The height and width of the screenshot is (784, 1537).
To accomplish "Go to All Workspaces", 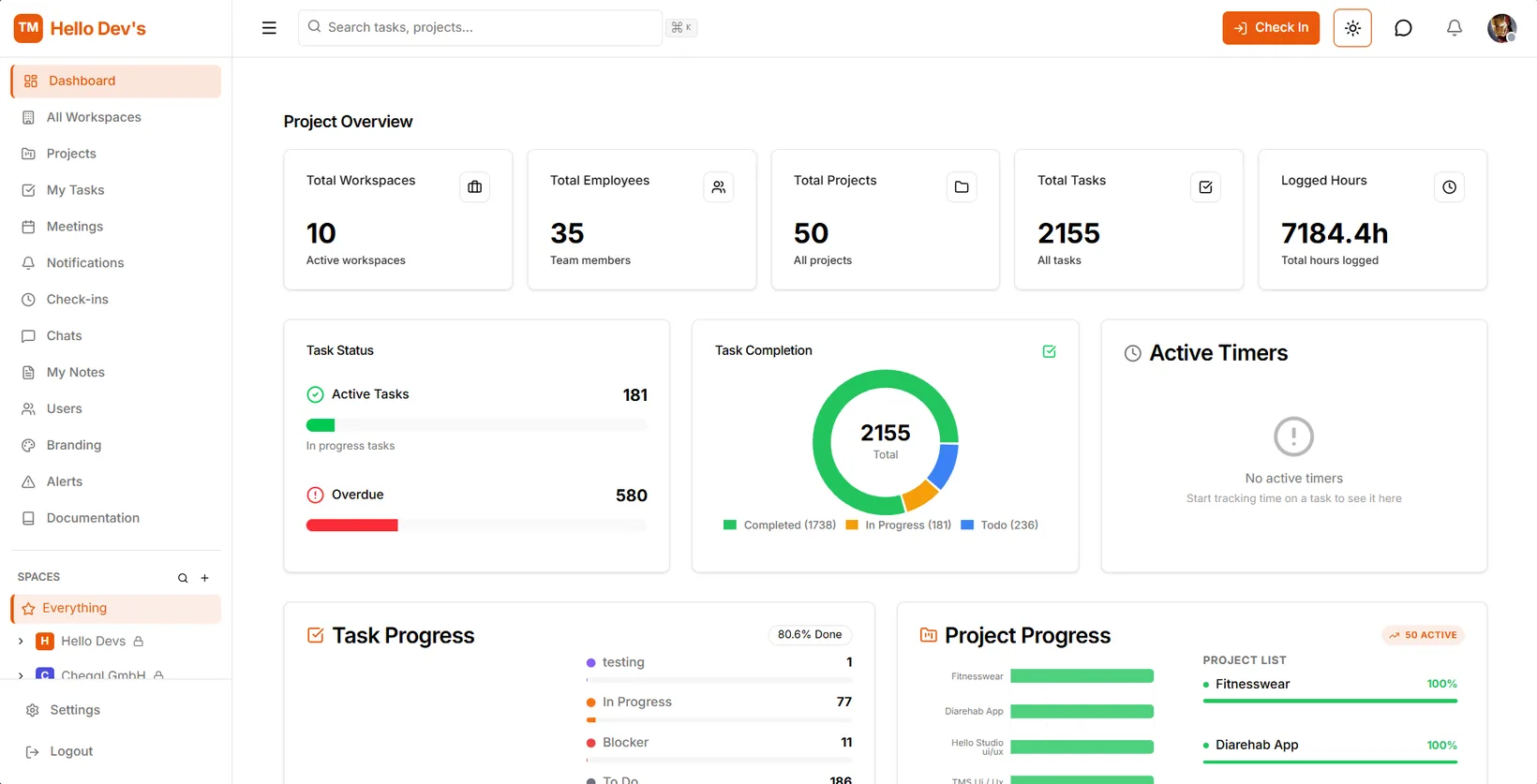I will (116, 117).
